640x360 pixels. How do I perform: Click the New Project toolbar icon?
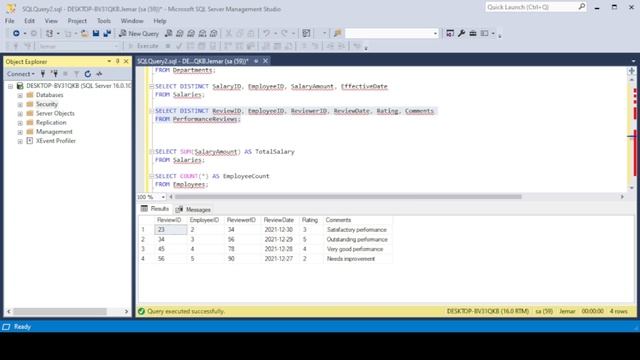[49, 33]
